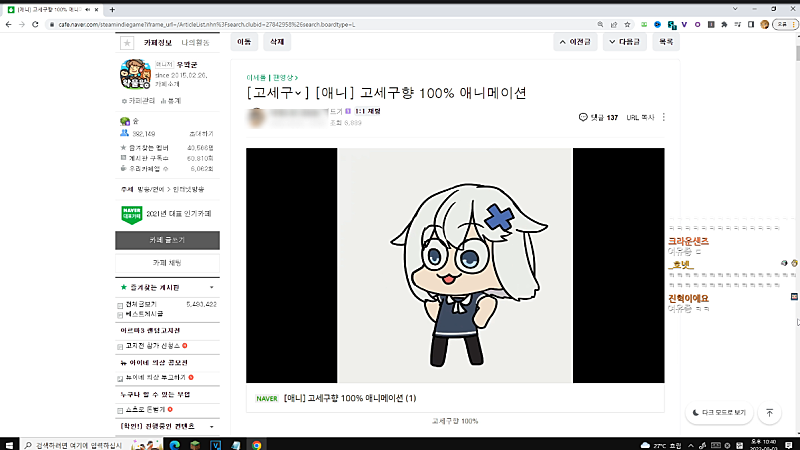Open the Windows Start menu

(x=9, y=445)
